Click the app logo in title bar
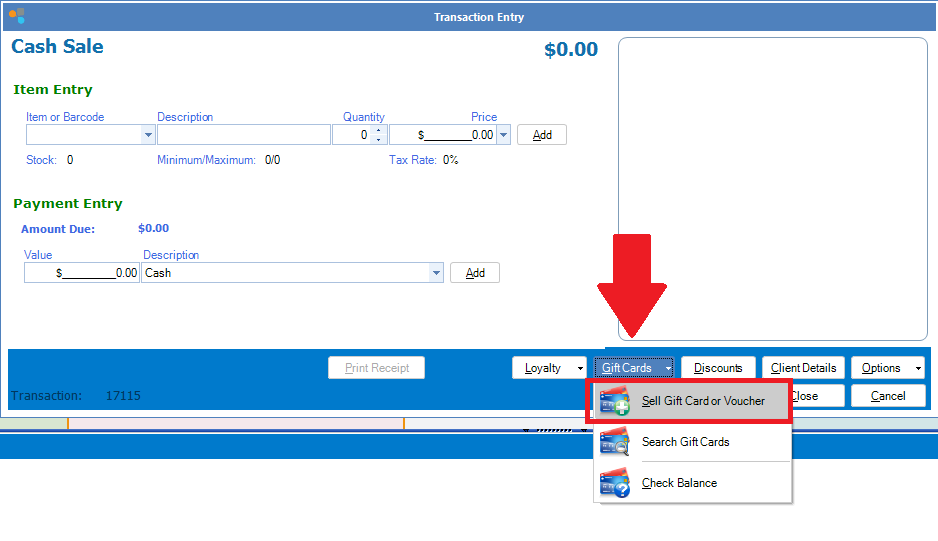This screenshot has width=938, height=541. (x=16, y=16)
